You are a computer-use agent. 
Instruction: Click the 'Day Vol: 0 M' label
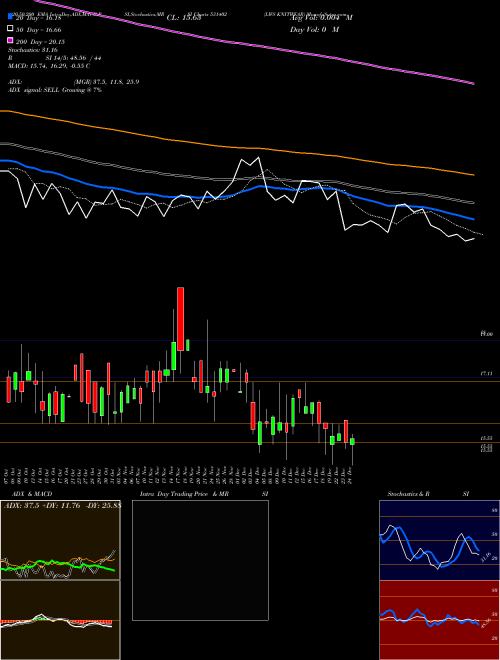point(315,30)
